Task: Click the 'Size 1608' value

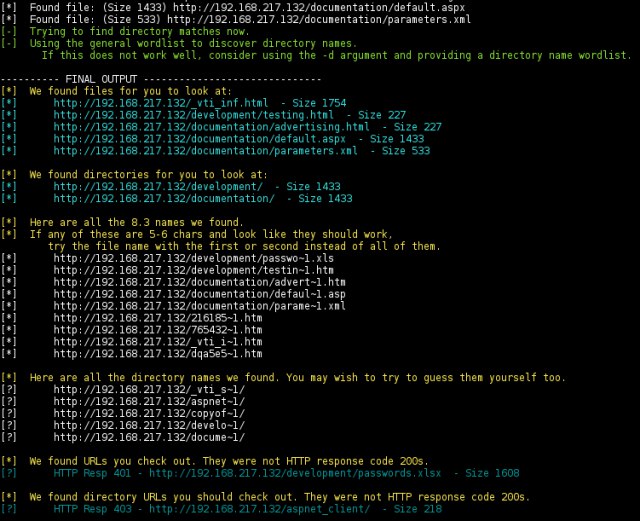Action: [x=492, y=473]
